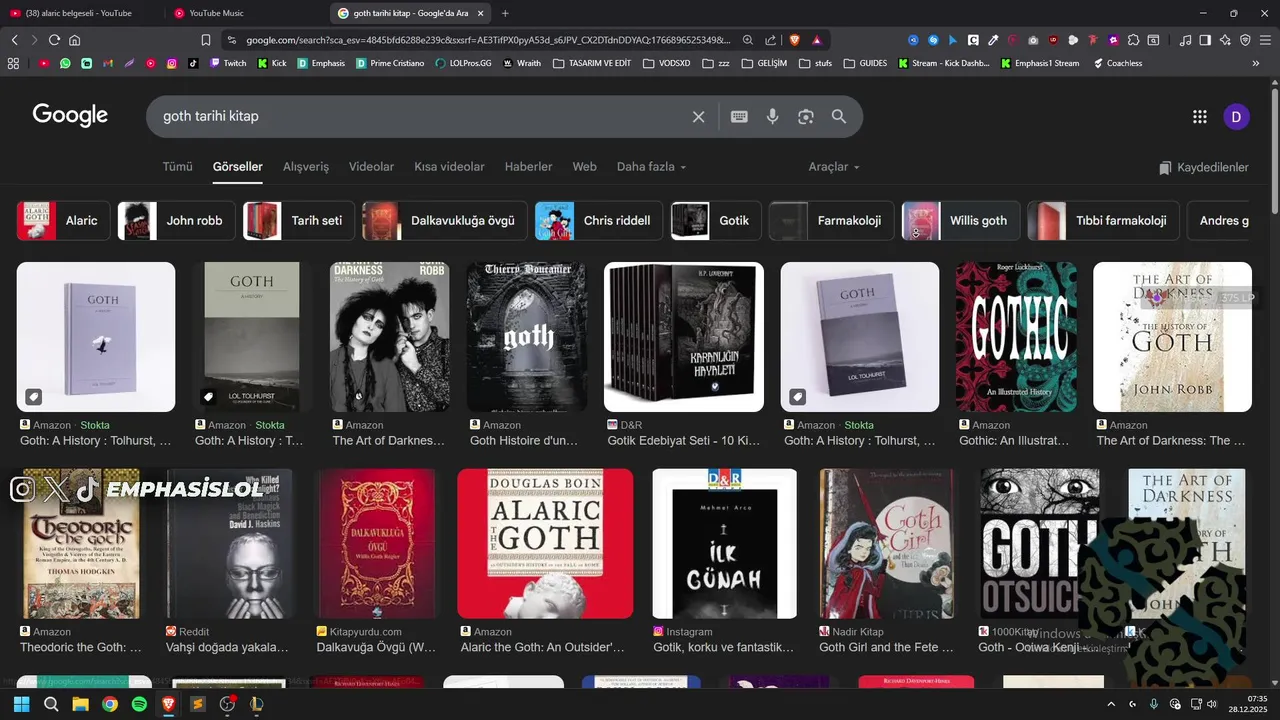
Task: Open the Instagram bookmark icon
Action: coord(172,63)
